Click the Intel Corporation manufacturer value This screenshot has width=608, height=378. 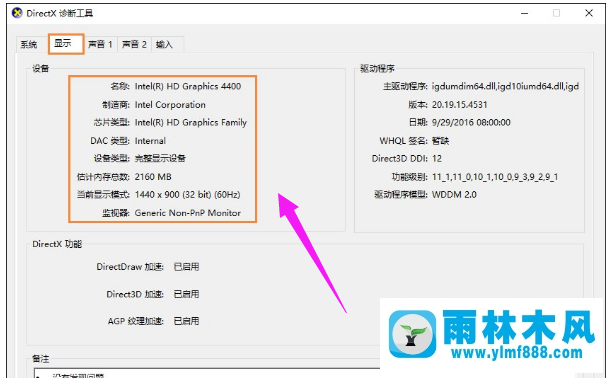[x=170, y=105]
